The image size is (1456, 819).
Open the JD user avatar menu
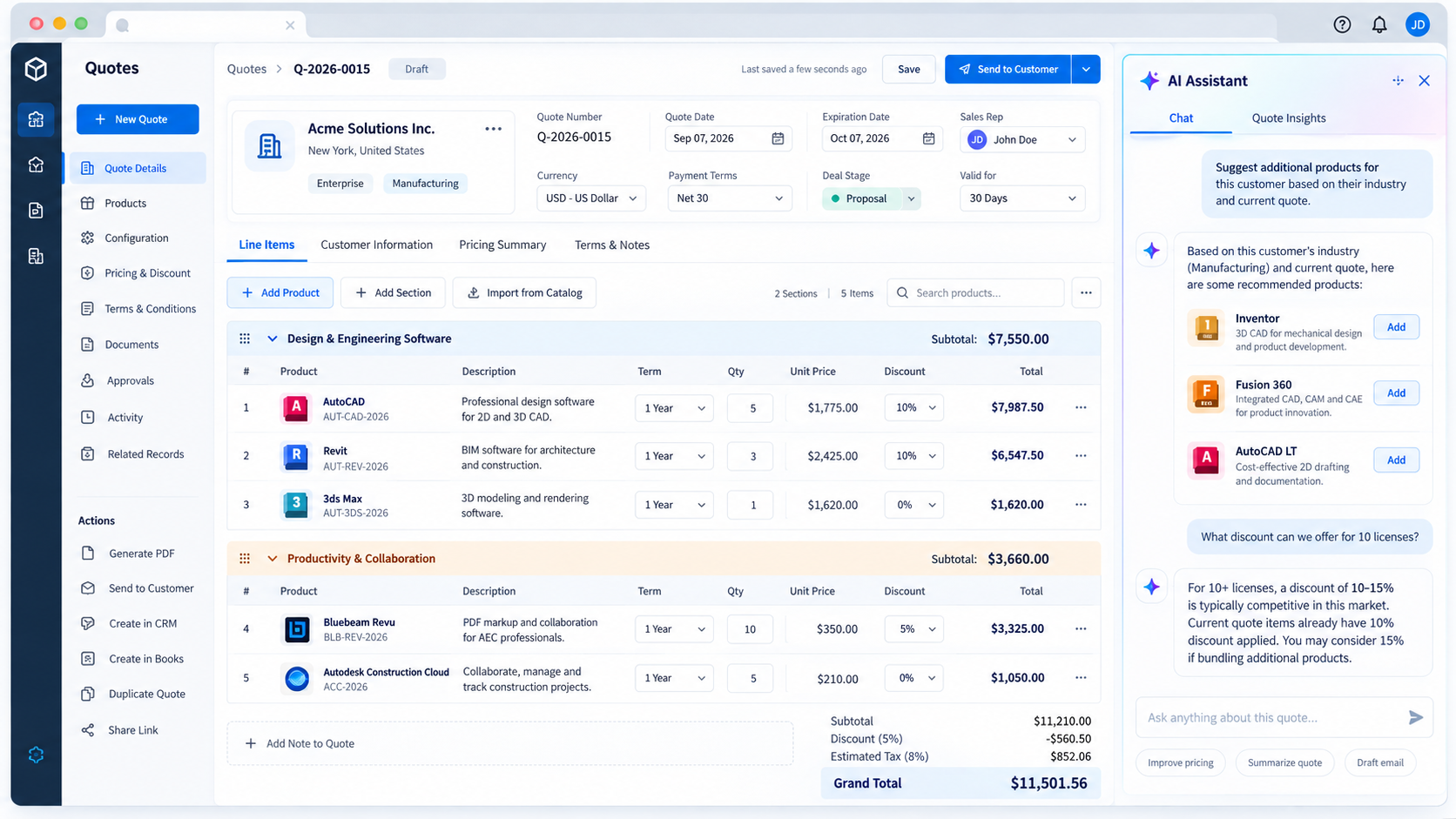(1417, 24)
